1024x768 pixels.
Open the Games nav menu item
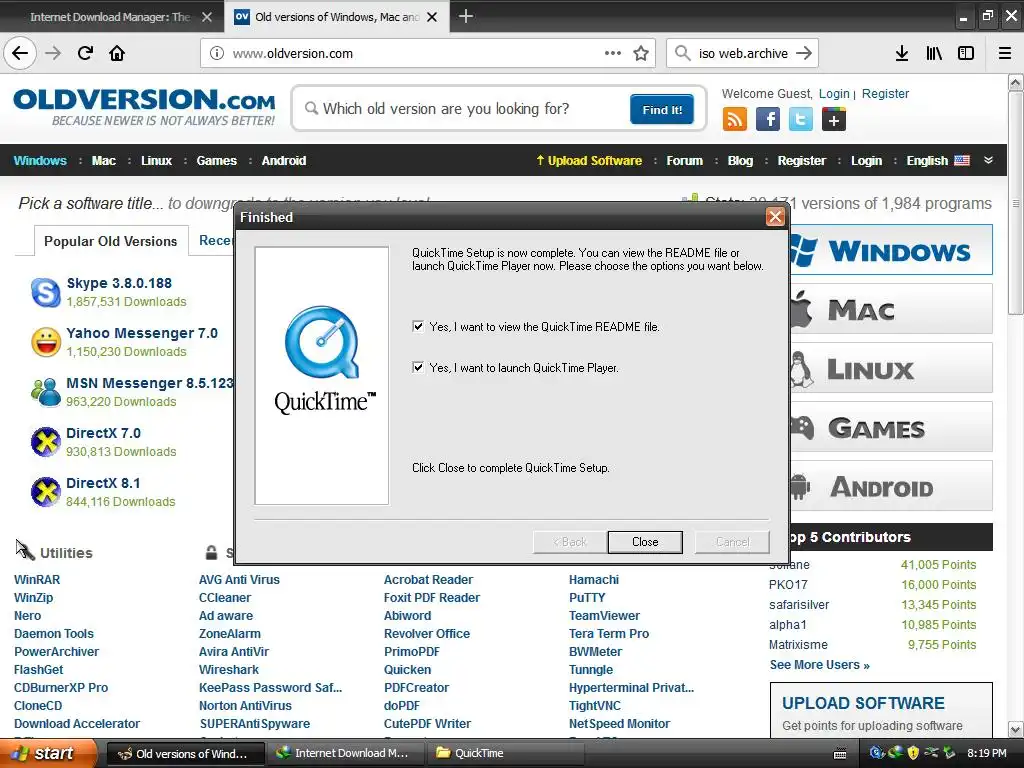click(x=216, y=161)
